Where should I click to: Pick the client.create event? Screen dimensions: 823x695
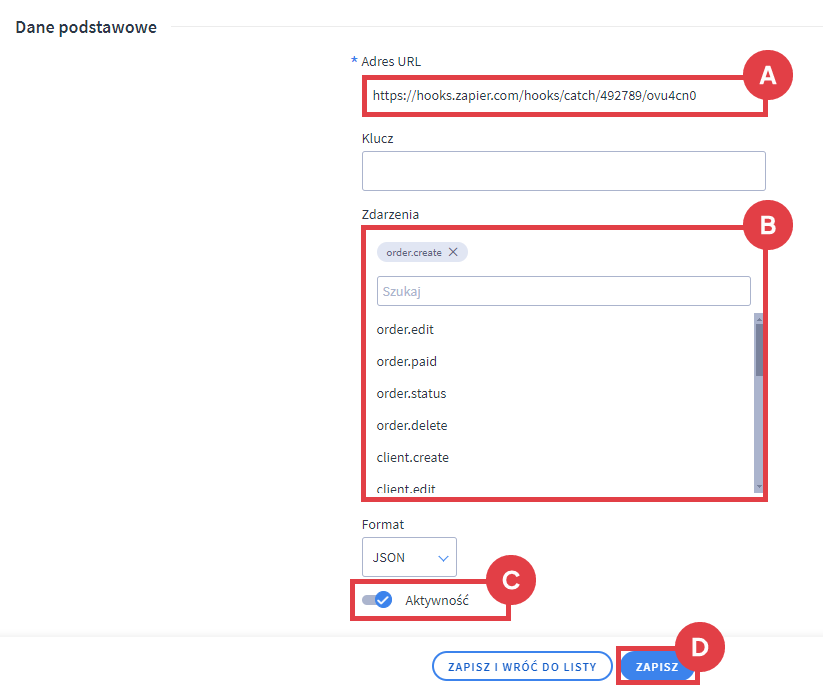point(413,458)
